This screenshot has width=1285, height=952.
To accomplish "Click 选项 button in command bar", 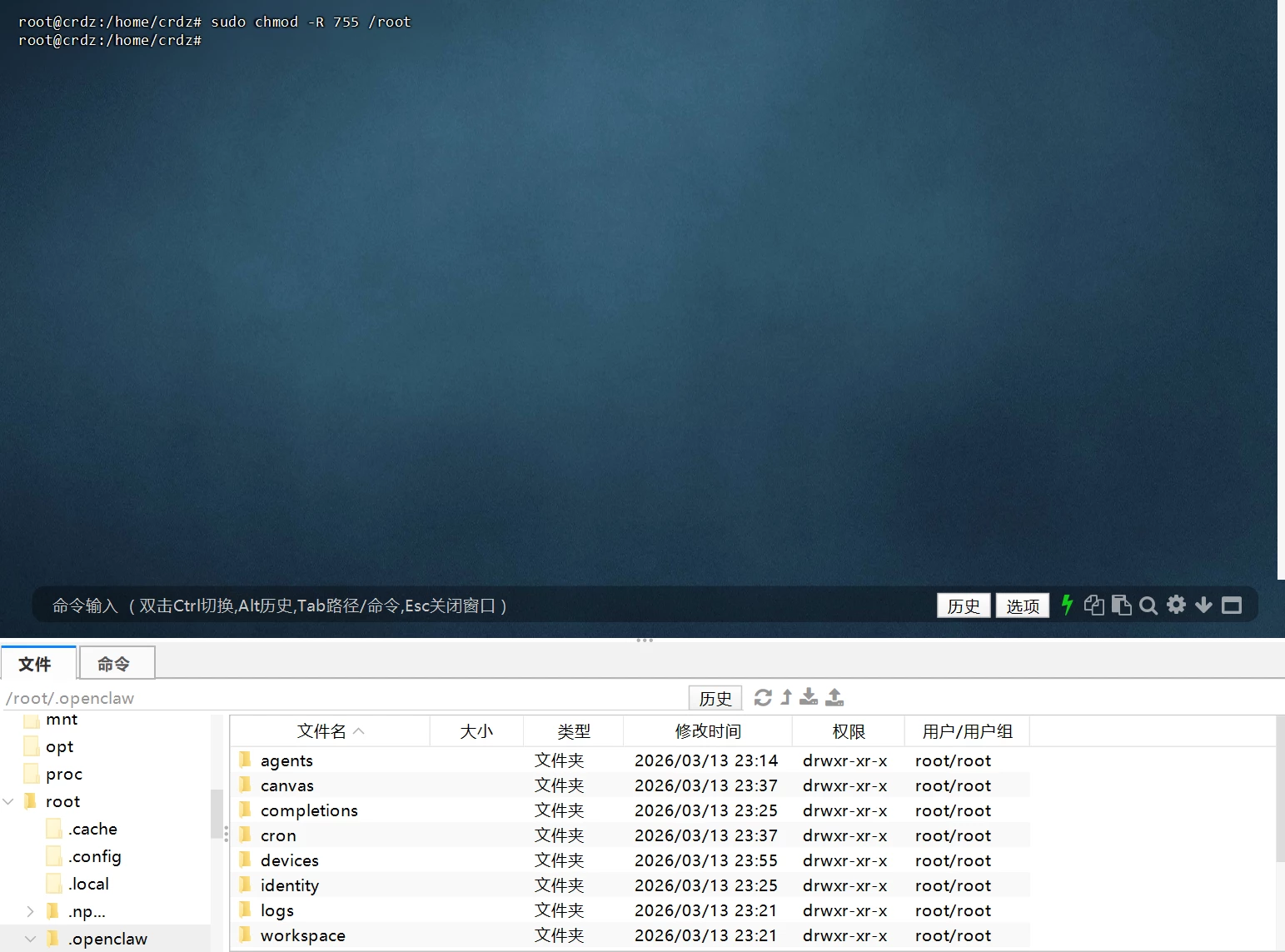I will point(1022,606).
